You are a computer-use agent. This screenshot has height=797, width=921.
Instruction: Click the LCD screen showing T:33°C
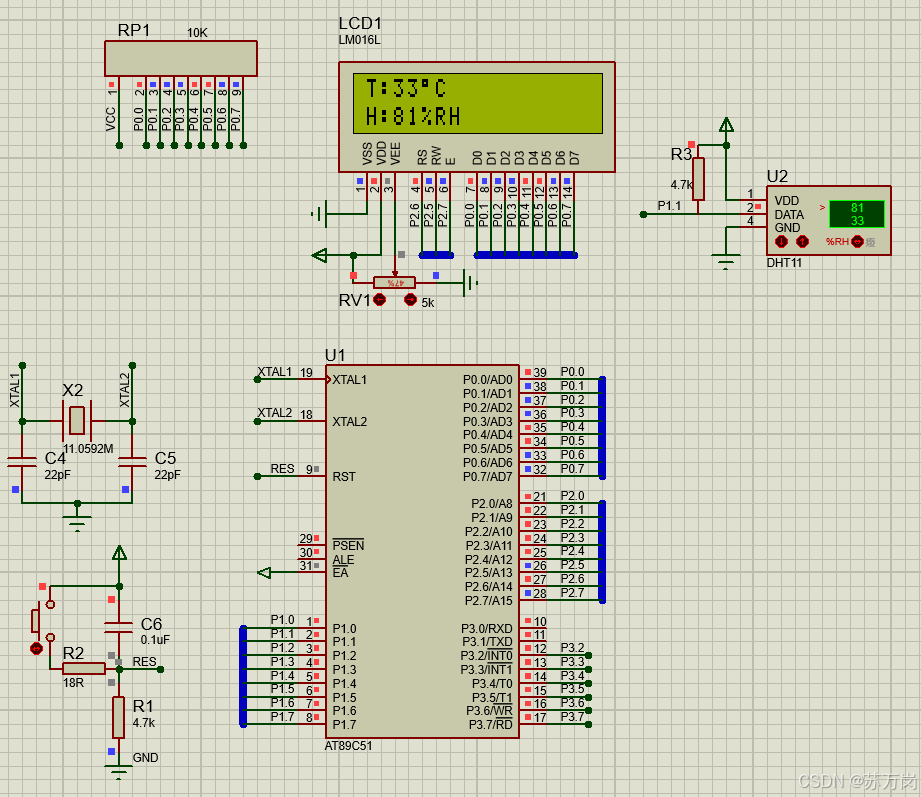click(x=478, y=103)
